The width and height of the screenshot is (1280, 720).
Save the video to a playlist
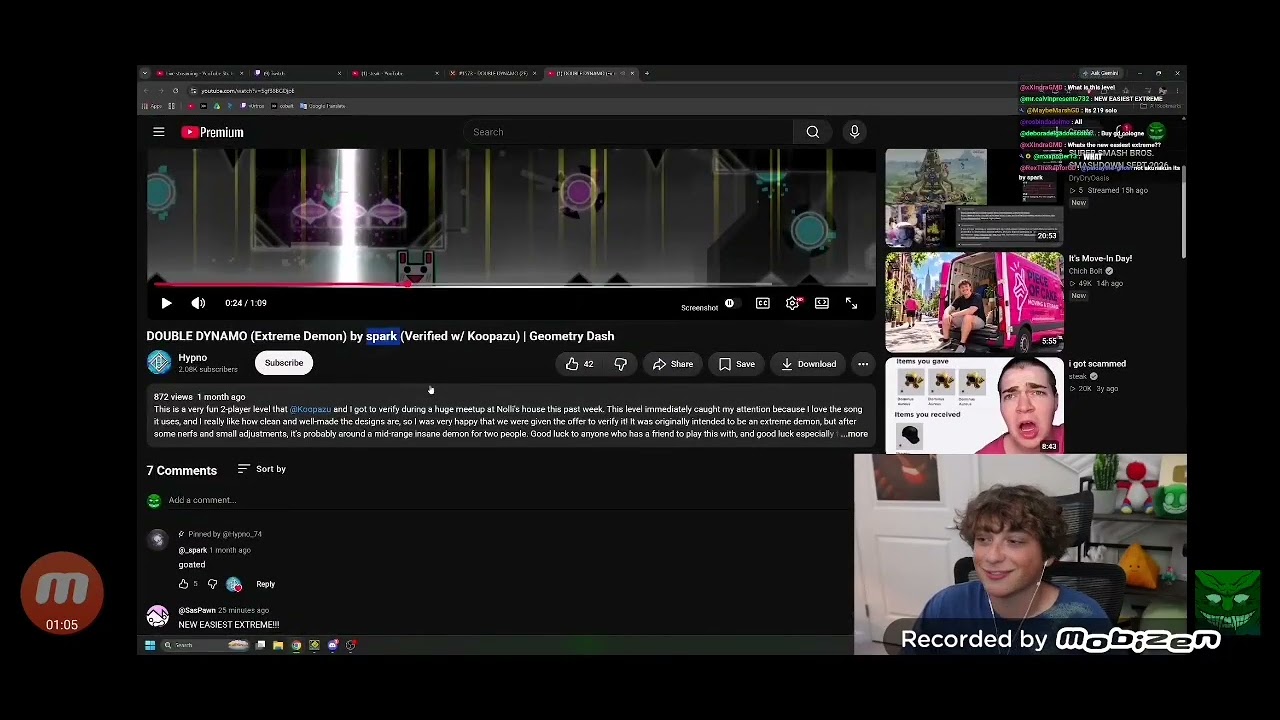point(737,364)
